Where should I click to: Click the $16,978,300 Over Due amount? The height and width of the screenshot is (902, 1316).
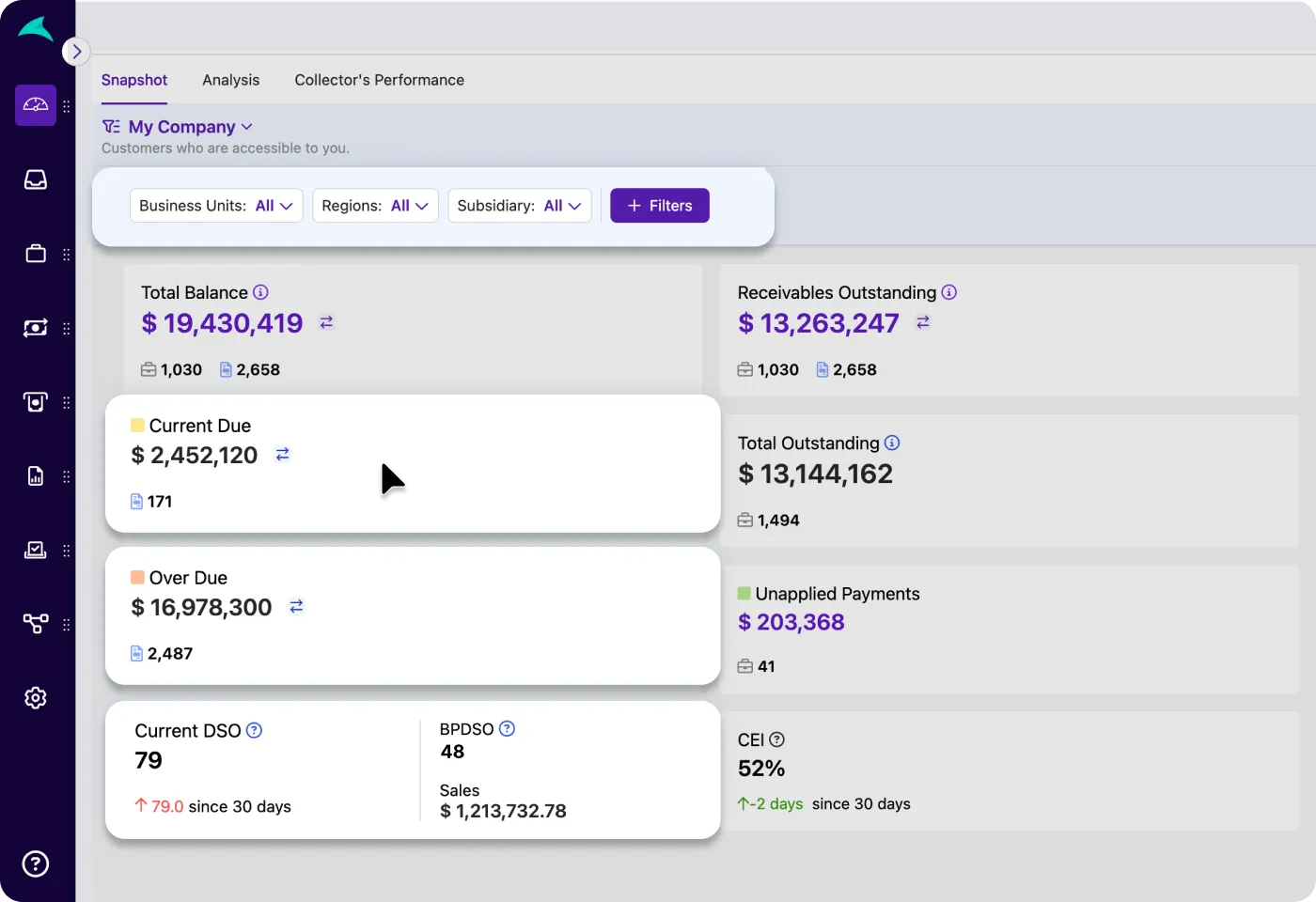(201, 608)
